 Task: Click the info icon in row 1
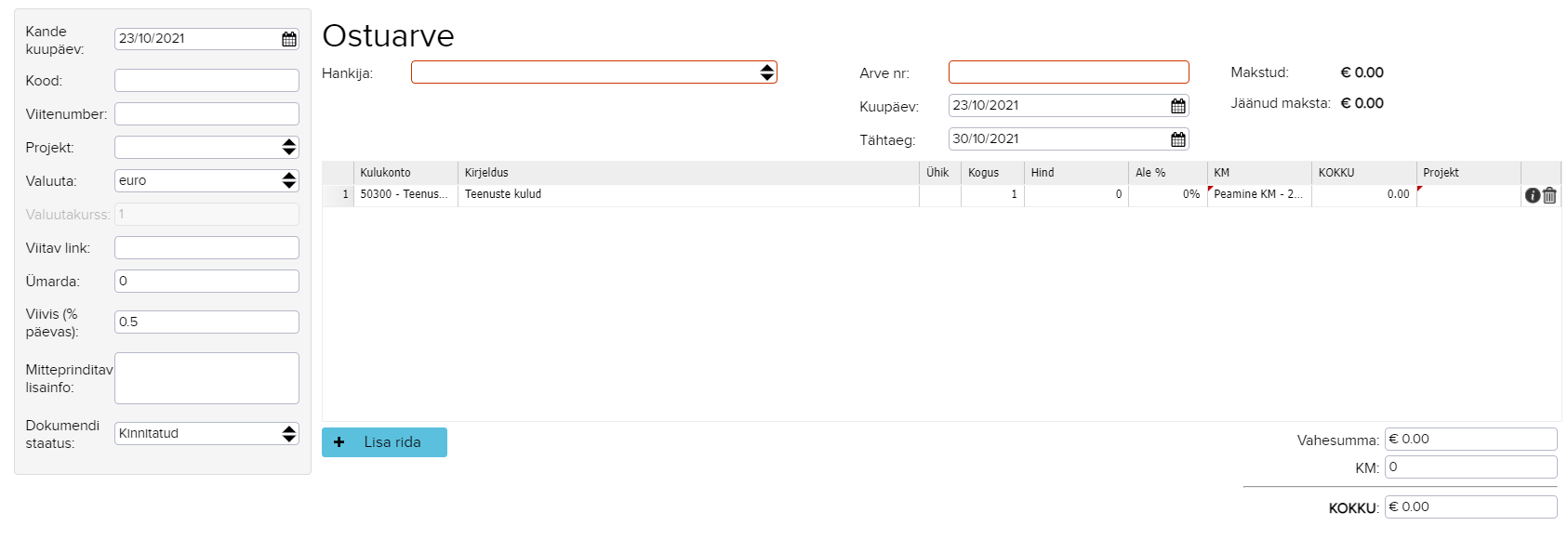click(1532, 195)
